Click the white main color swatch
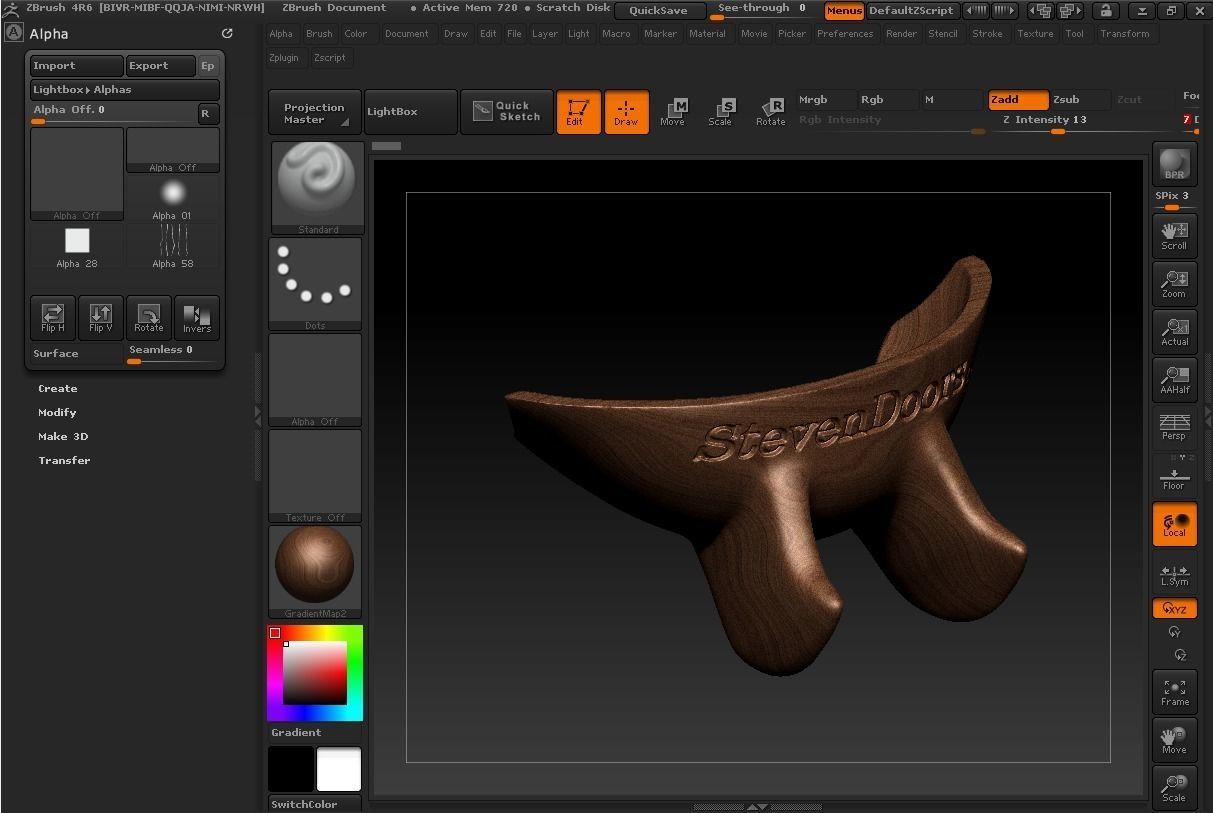The height and width of the screenshot is (813, 1213). coord(339,769)
